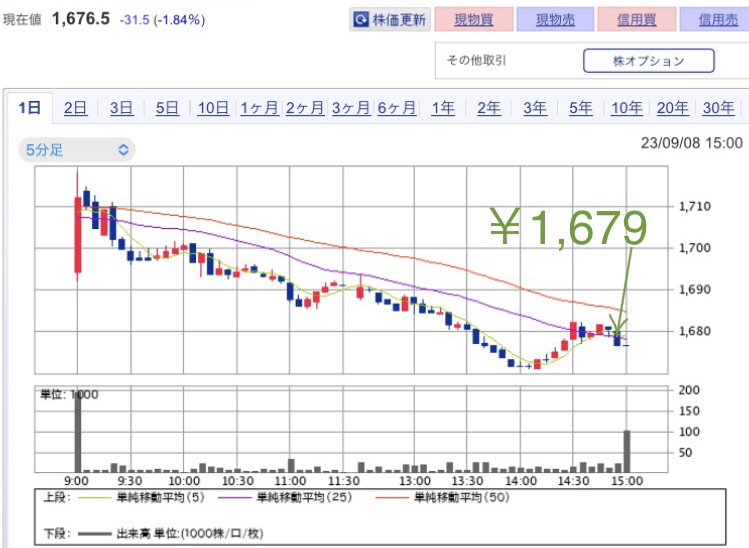This screenshot has width=749, height=548.
Task: Click the 13:00 time axis label
Action: tap(415, 481)
